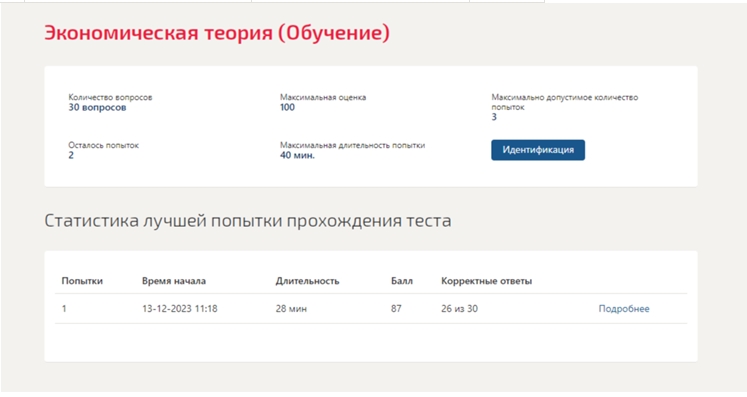Select the maximum grade value 100
Viewport: 747px width, 397px height.
pyautogui.click(x=287, y=107)
